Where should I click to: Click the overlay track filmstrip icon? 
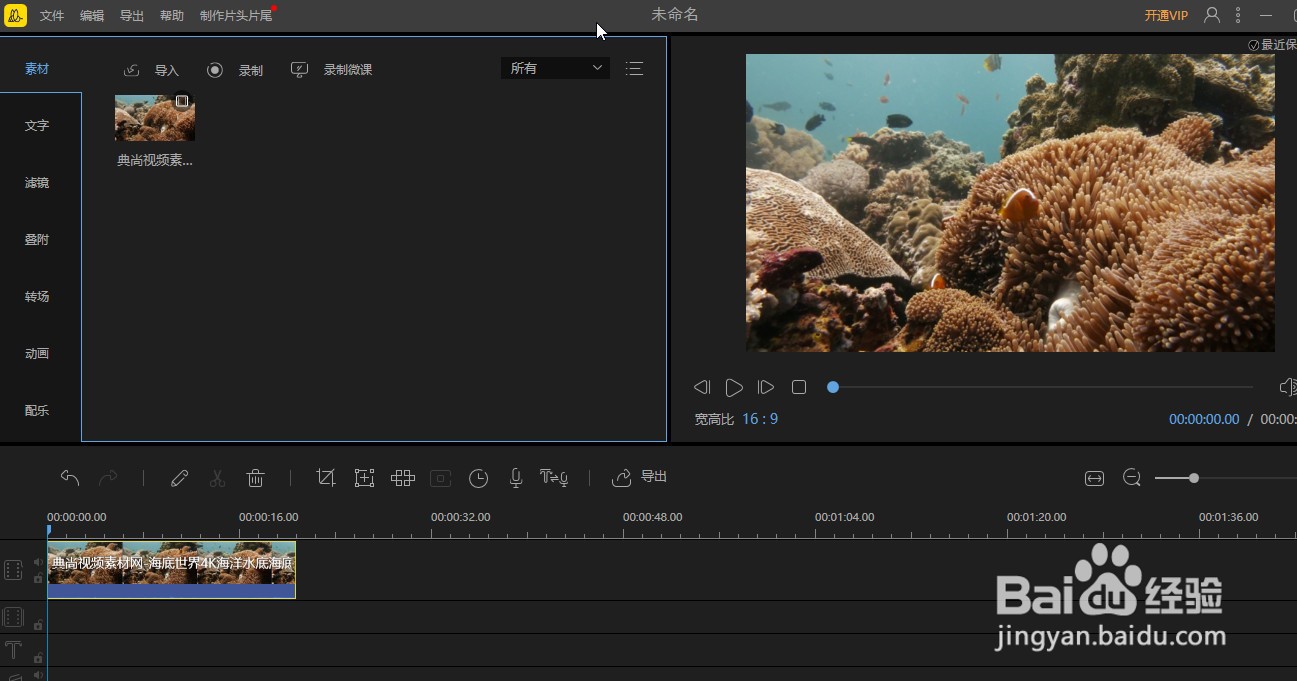point(14,617)
